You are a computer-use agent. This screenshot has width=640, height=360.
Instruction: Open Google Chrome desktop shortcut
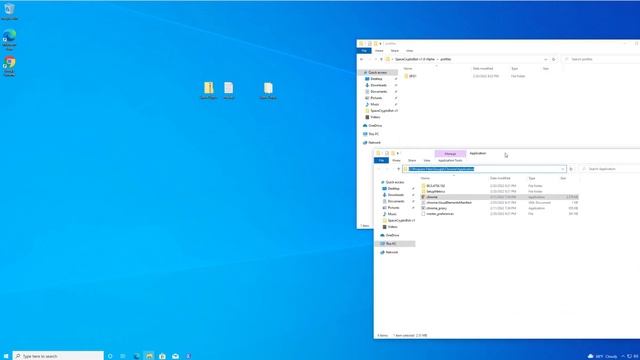click(x=9, y=66)
